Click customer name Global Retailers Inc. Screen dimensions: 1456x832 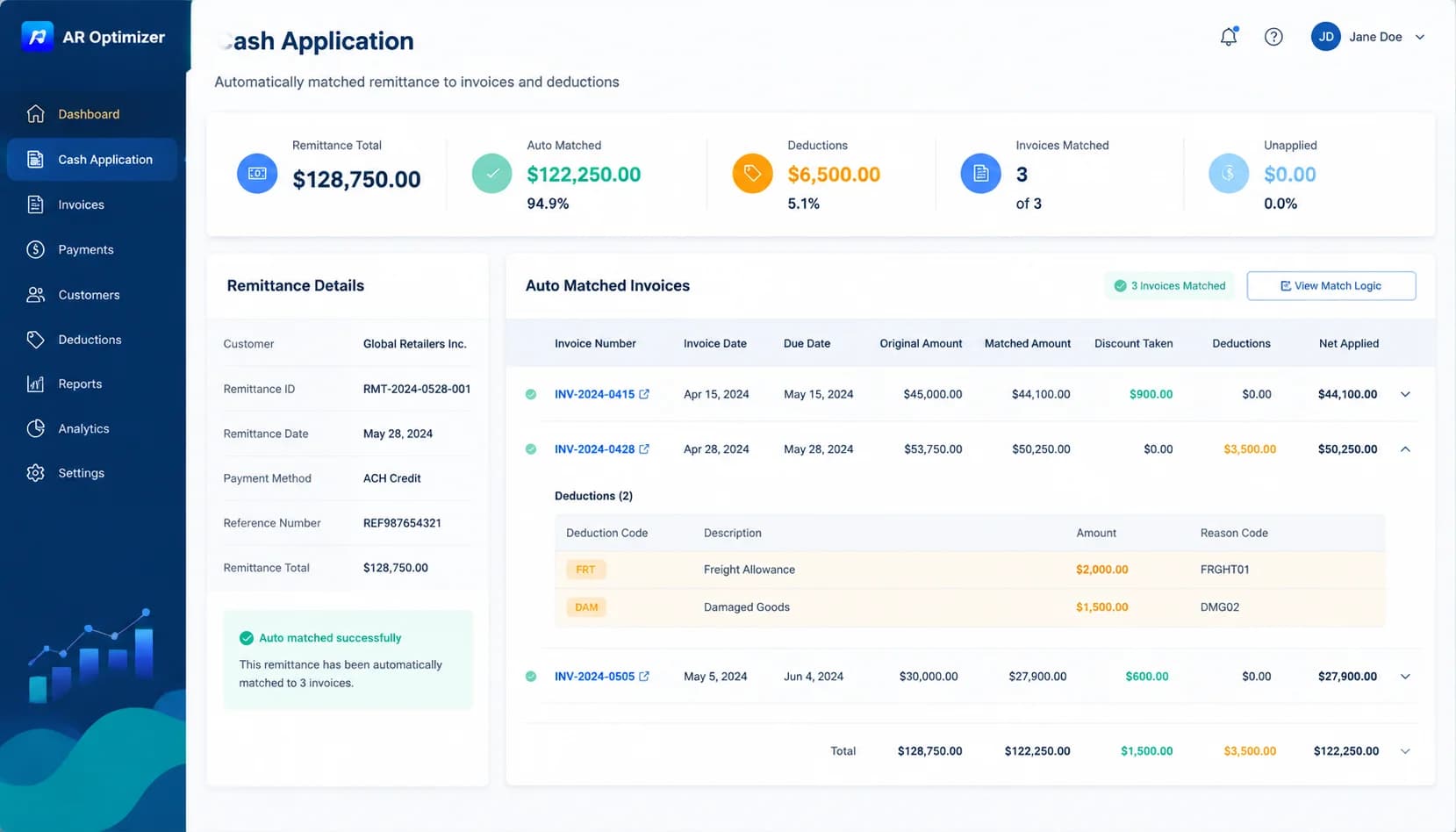point(414,344)
